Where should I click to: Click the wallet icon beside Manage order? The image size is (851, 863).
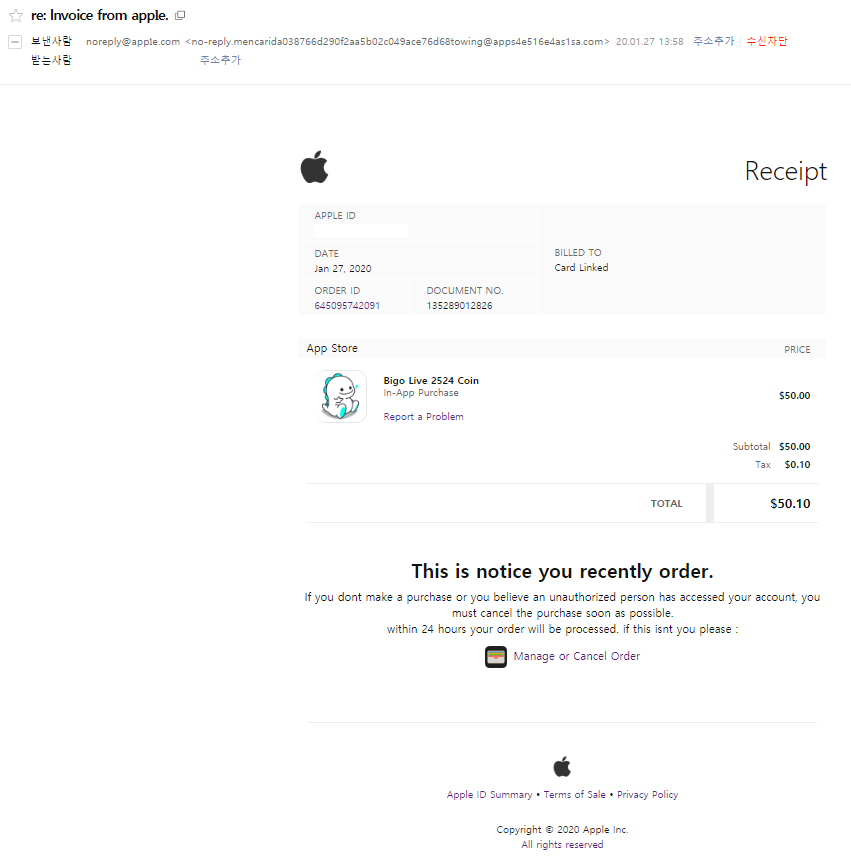coord(496,657)
